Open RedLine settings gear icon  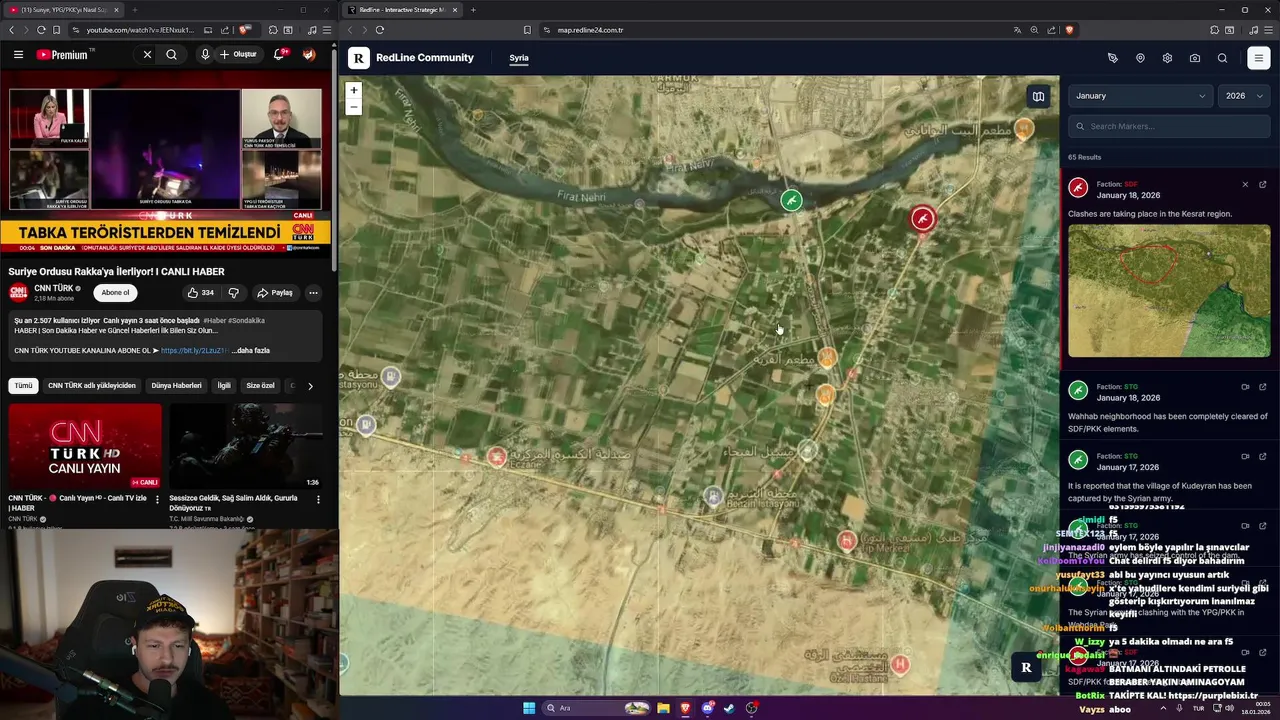click(x=1167, y=58)
